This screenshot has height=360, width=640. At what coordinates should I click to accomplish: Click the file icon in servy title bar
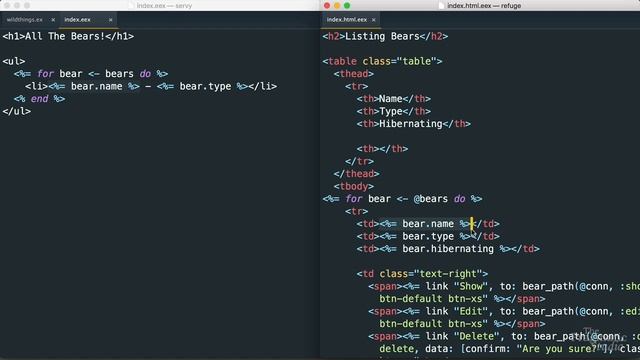tap(131, 6)
